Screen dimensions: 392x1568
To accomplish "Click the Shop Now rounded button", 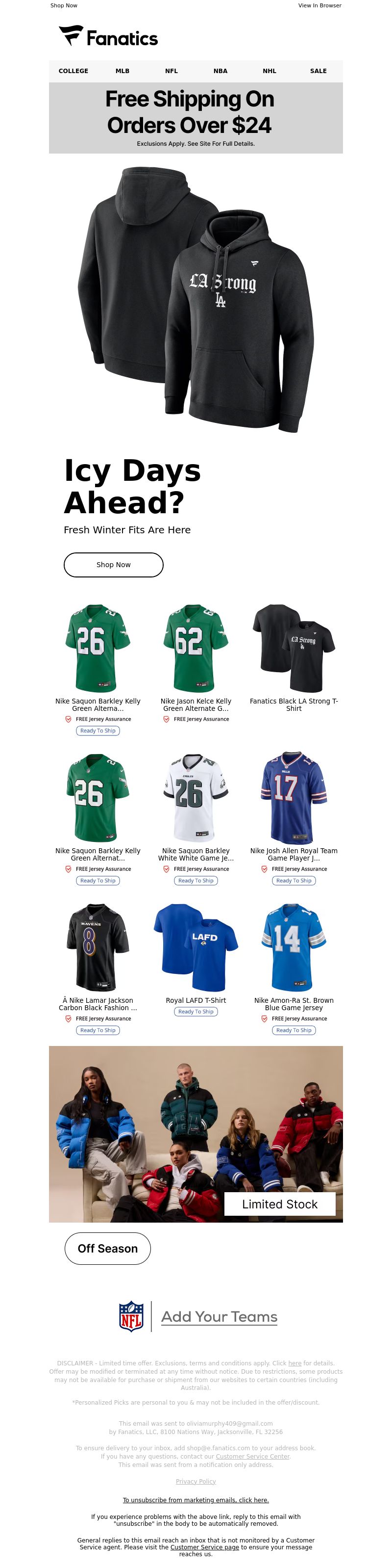I will coord(114,564).
